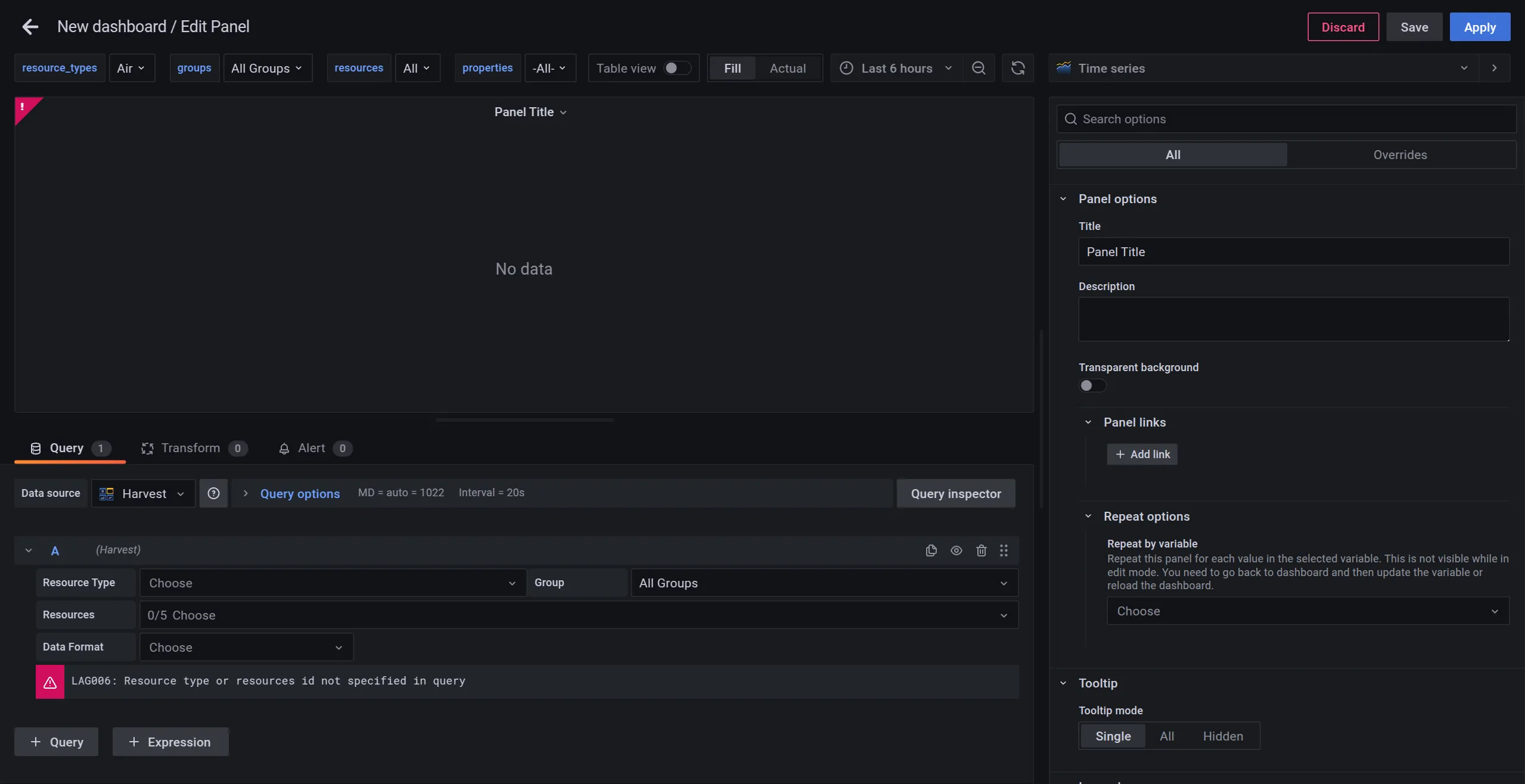Click the panel resize splitter bar

click(524, 420)
